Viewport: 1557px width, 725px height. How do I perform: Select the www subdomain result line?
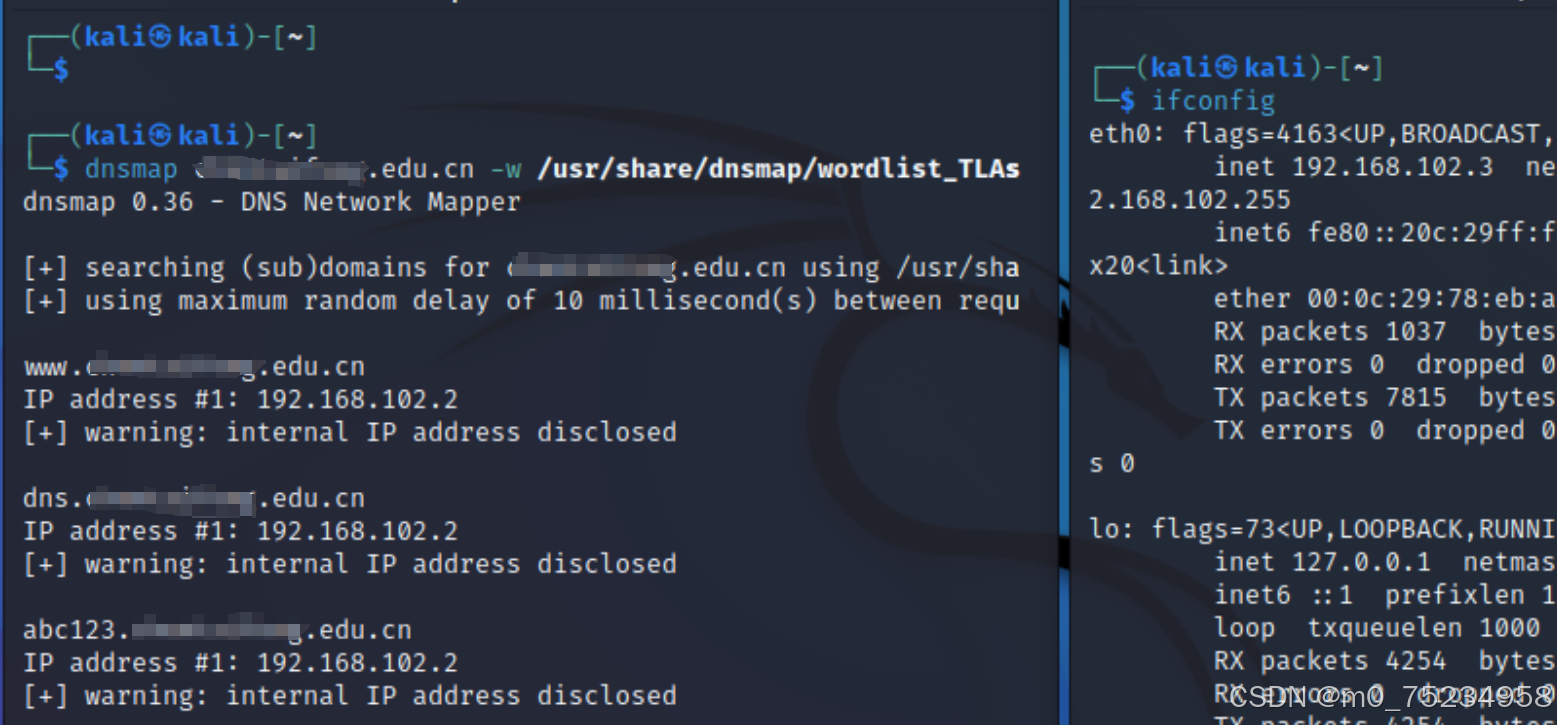tap(195, 365)
